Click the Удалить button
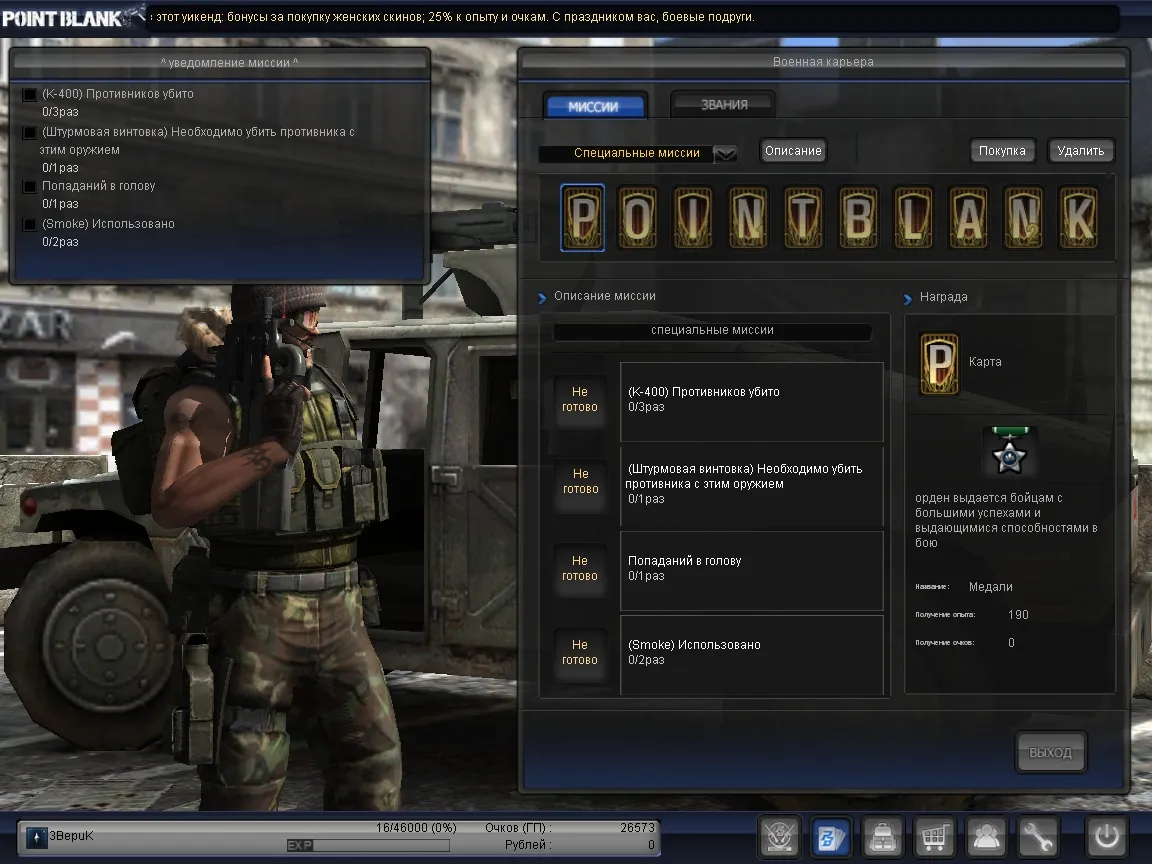Image resolution: width=1152 pixels, height=864 pixels. point(1081,151)
